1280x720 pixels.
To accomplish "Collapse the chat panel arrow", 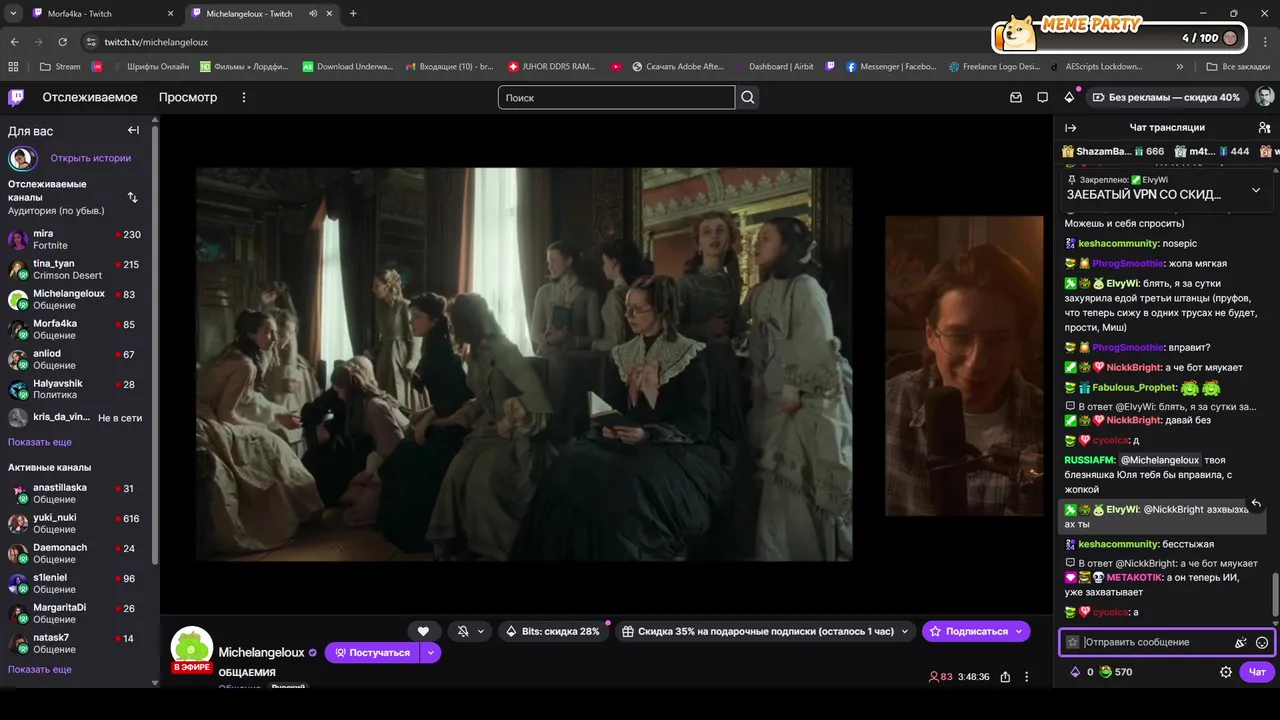I will click(x=1070, y=127).
